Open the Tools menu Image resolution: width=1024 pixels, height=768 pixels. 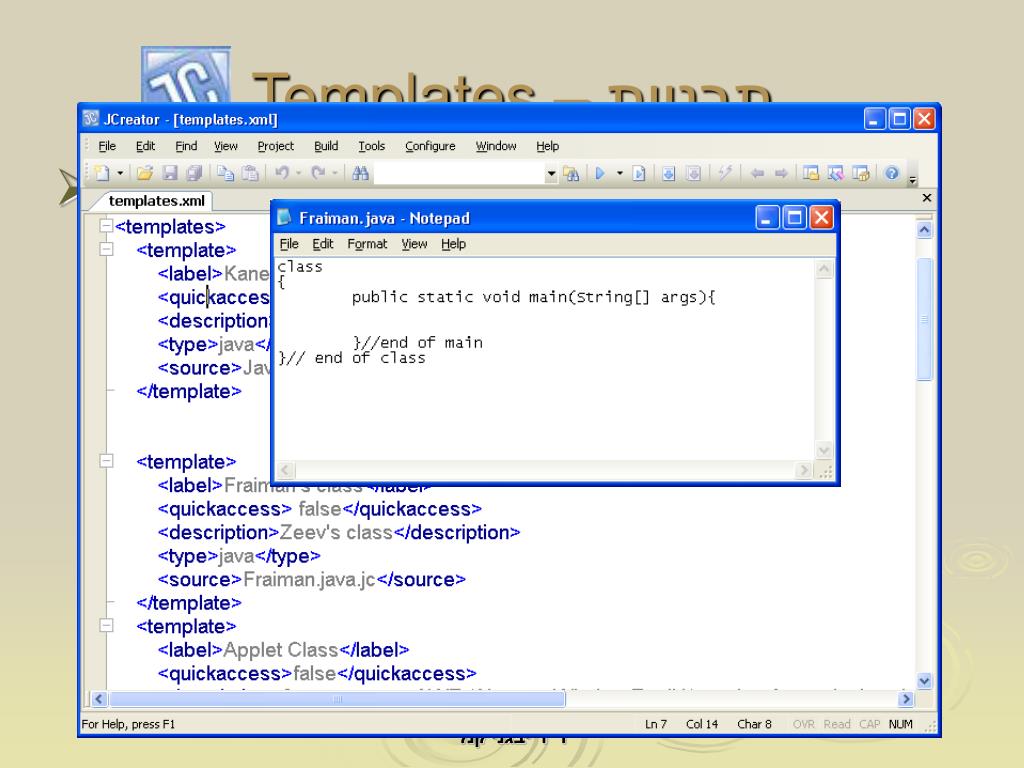point(372,146)
